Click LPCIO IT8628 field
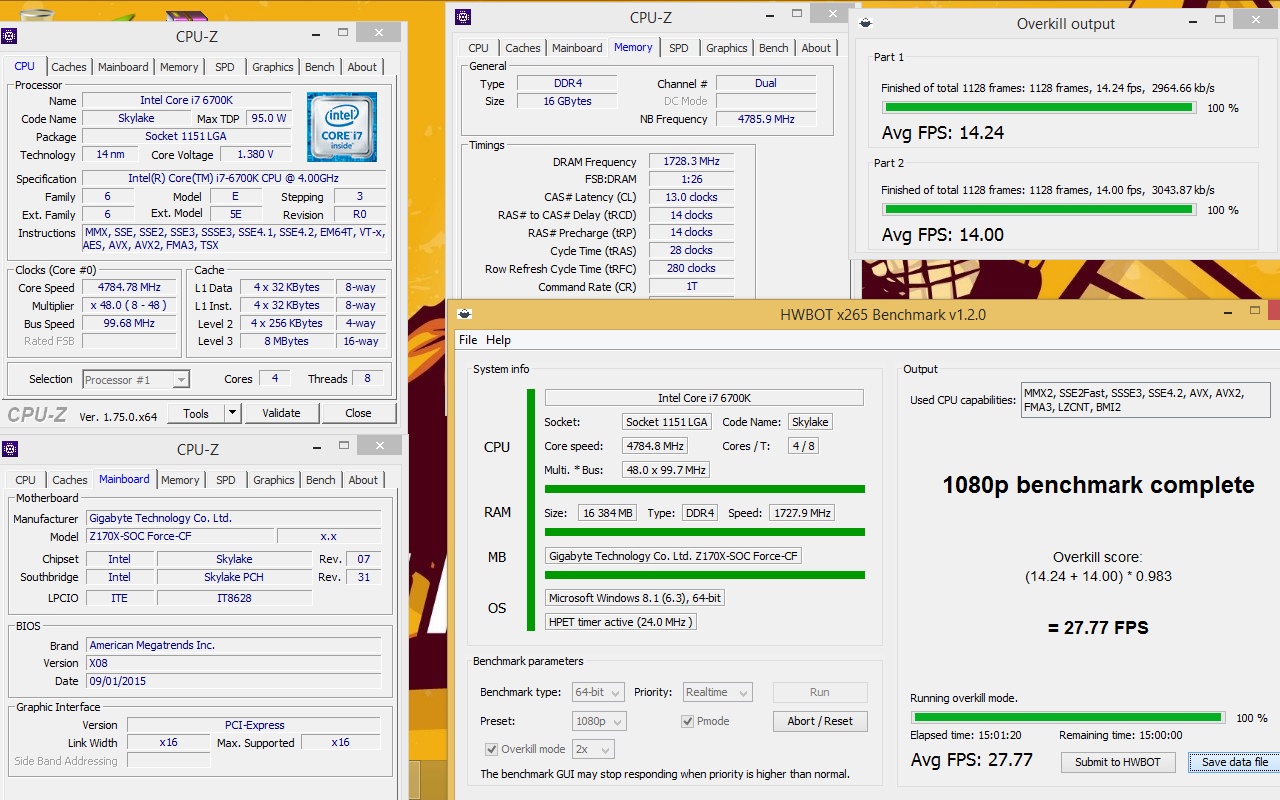 (x=234, y=598)
